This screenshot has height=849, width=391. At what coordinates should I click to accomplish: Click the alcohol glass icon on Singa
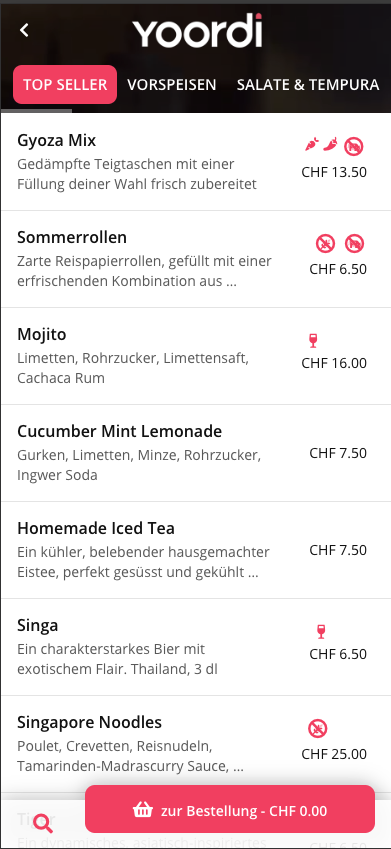(x=321, y=631)
